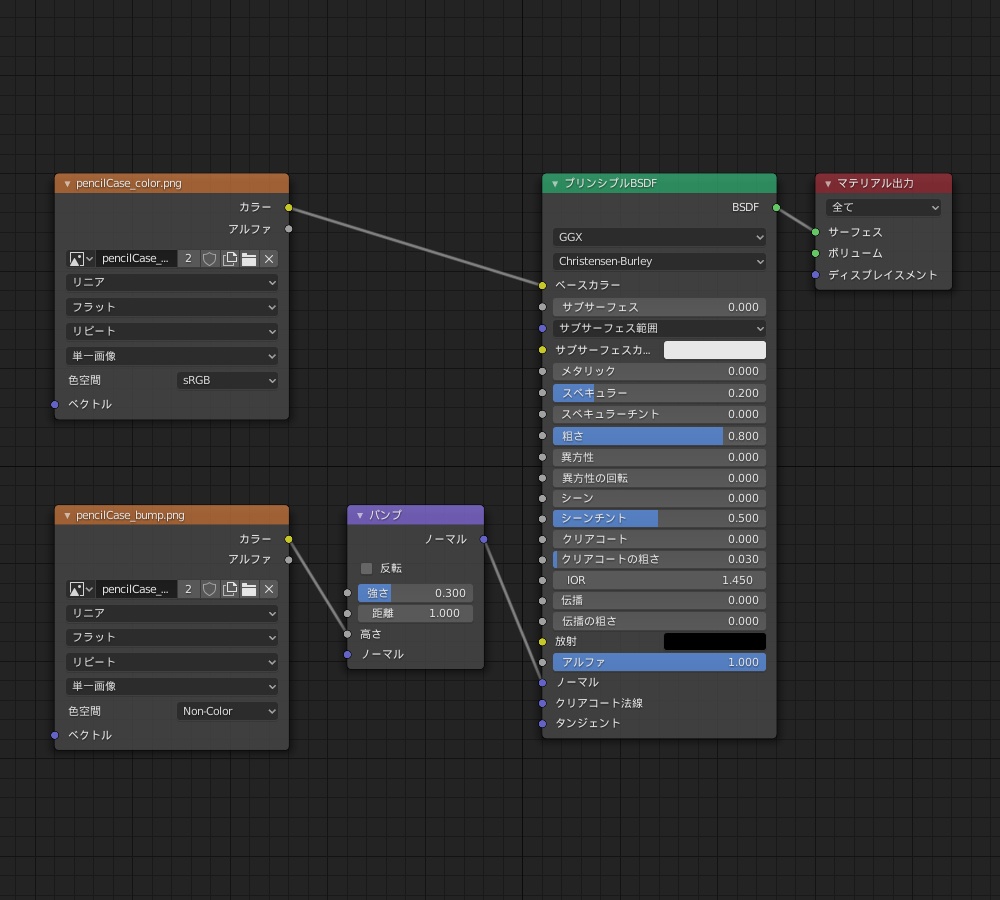Open image file folder in pencilCase_color.png node
This screenshot has height=900, width=1000.
pyautogui.click(x=249, y=258)
